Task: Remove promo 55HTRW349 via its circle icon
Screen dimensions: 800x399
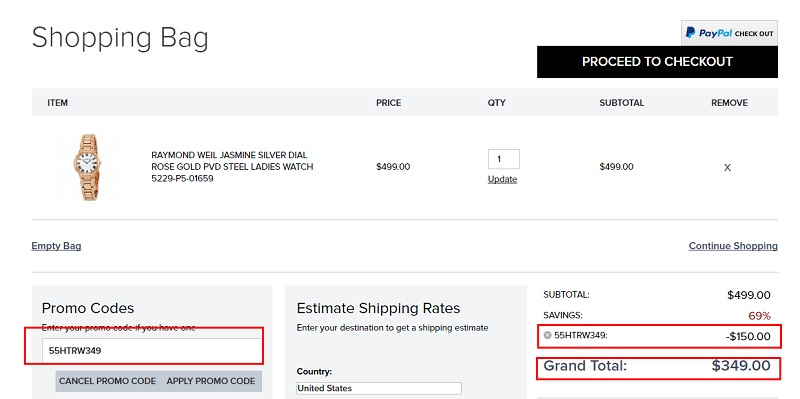Action: click(547, 335)
